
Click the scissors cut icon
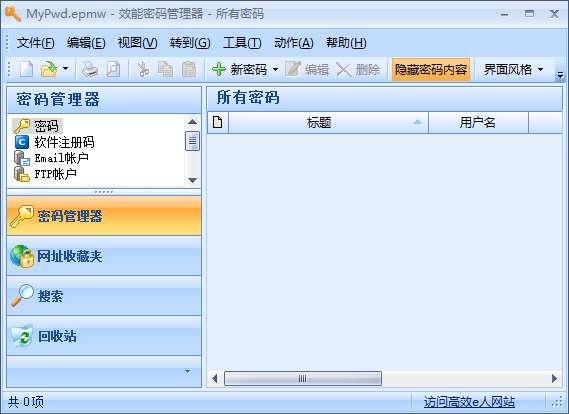point(143,69)
